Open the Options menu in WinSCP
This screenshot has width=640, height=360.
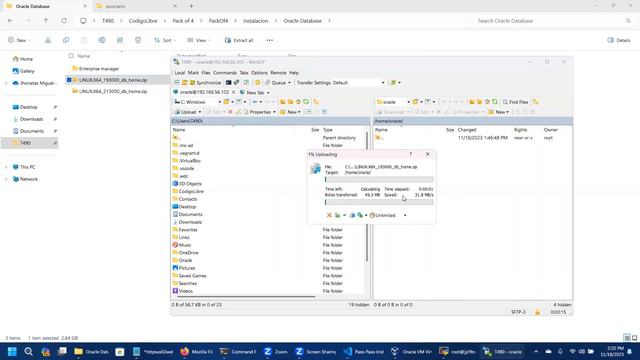[x=259, y=73]
